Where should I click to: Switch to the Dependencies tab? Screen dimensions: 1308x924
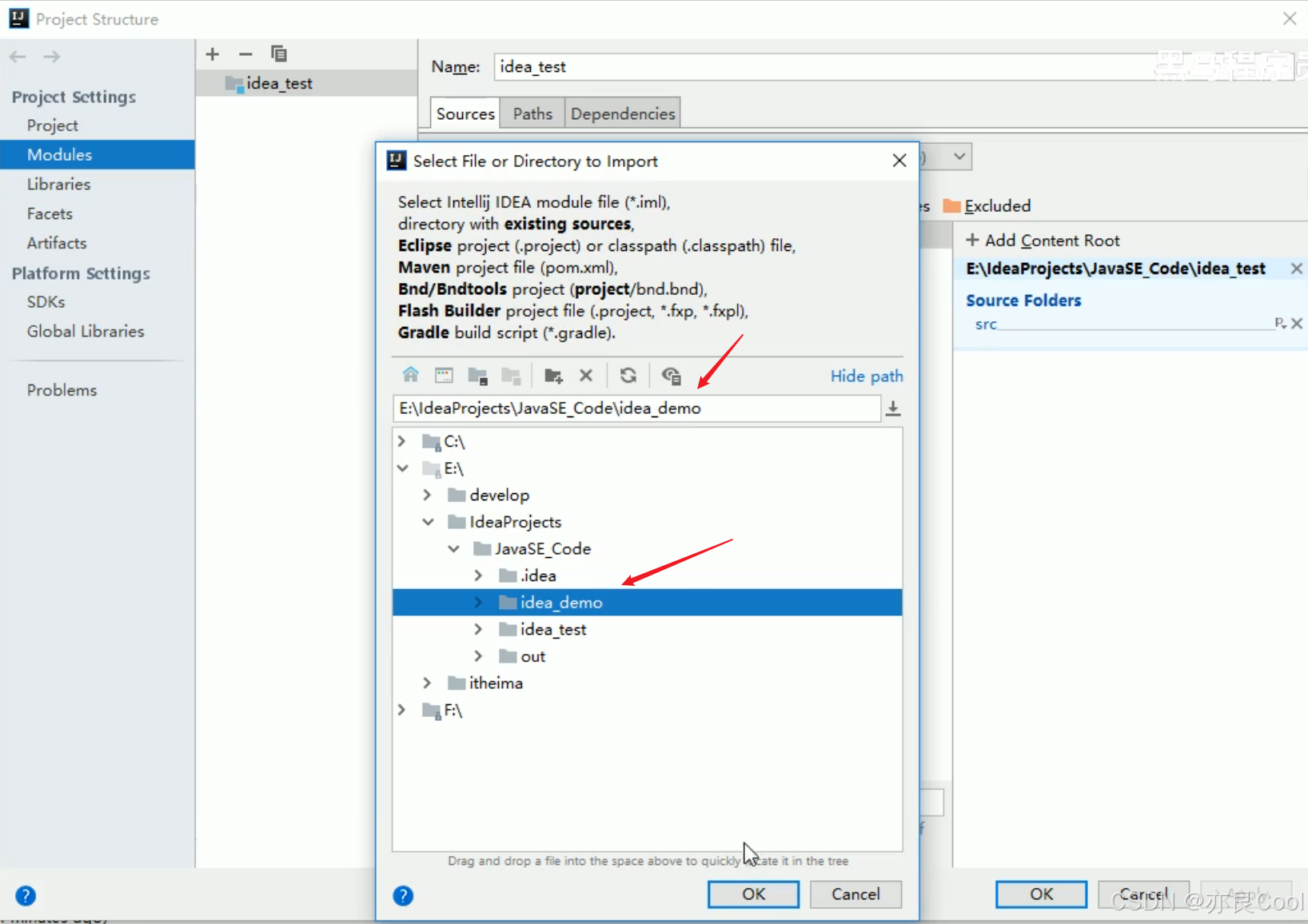pyautogui.click(x=623, y=114)
